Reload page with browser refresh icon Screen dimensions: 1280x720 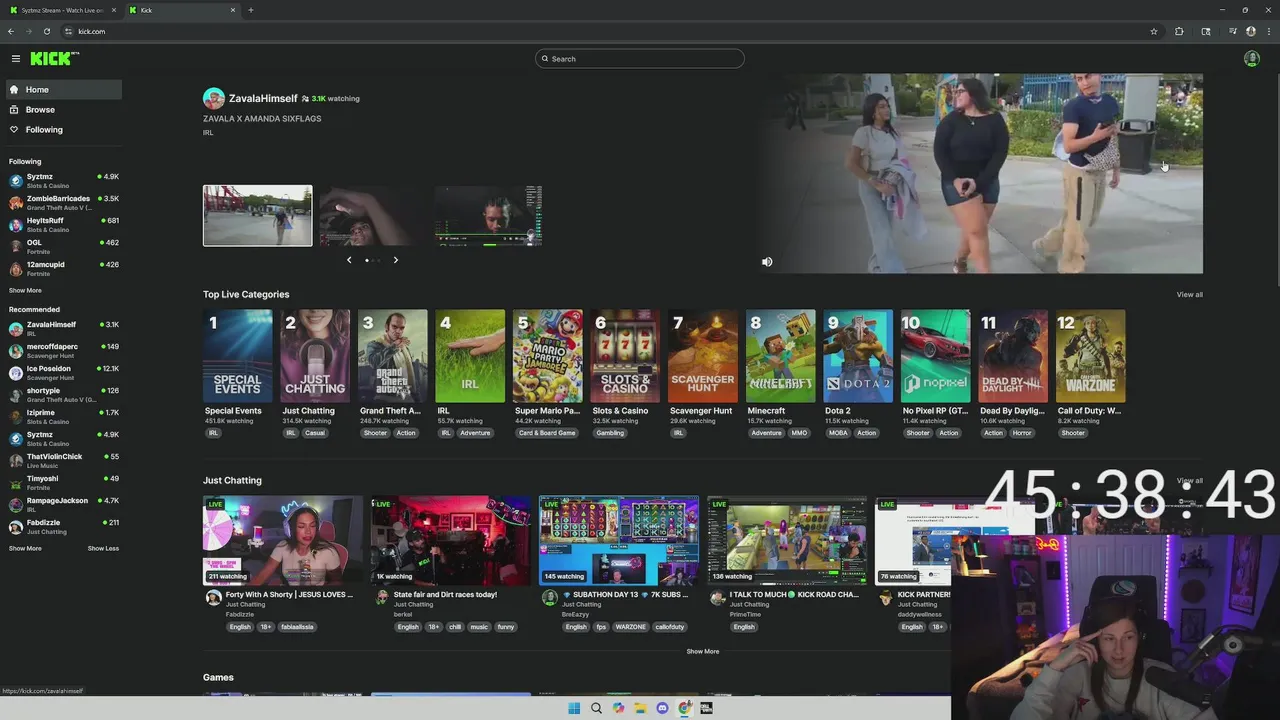(46, 31)
